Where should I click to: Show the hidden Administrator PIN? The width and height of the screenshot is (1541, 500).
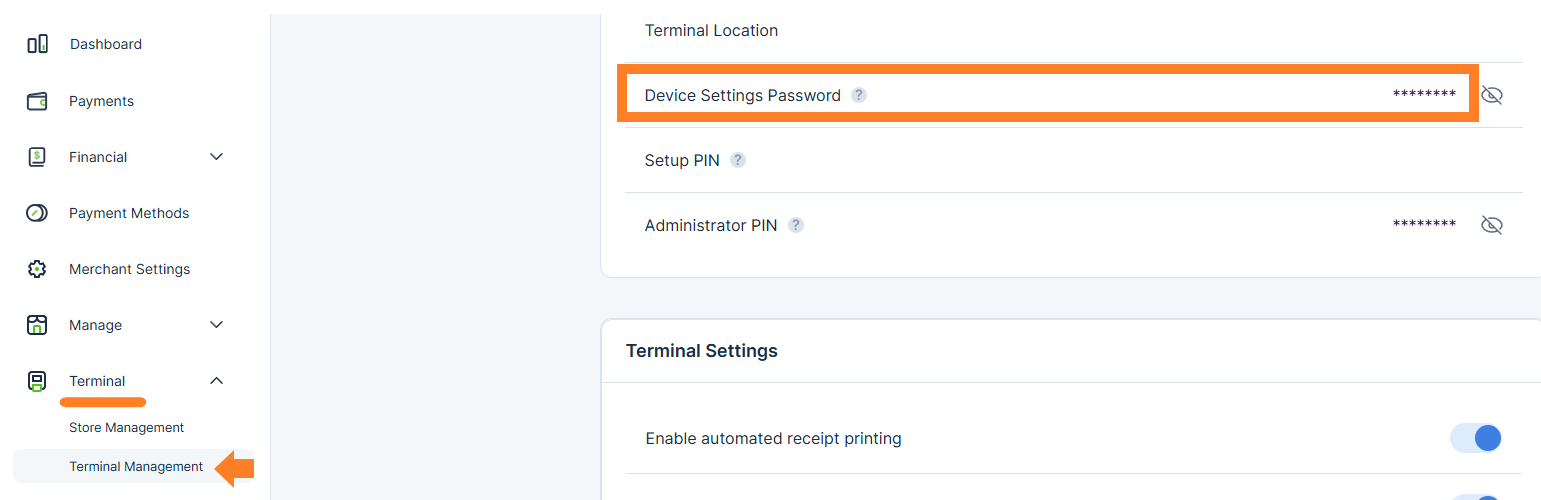(1491, 225)
